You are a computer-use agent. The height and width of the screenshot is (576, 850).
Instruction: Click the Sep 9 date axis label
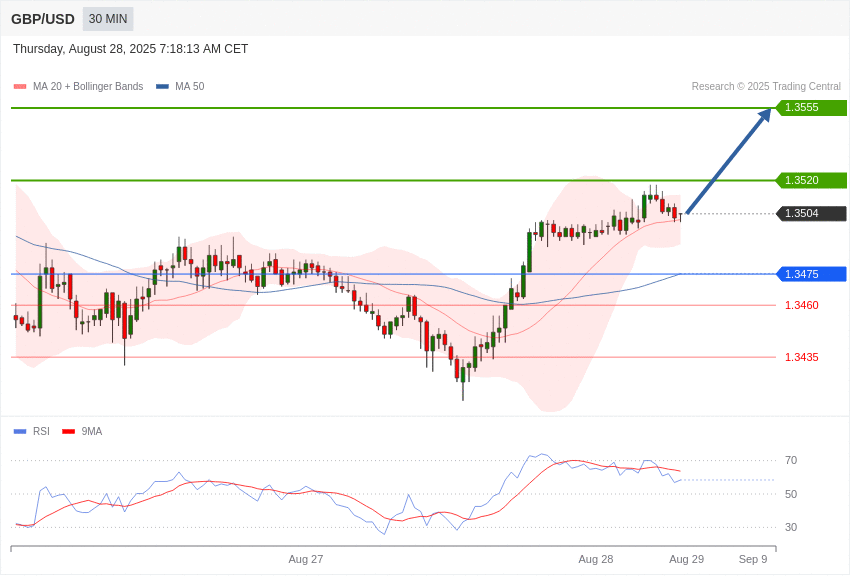[753, 559]
